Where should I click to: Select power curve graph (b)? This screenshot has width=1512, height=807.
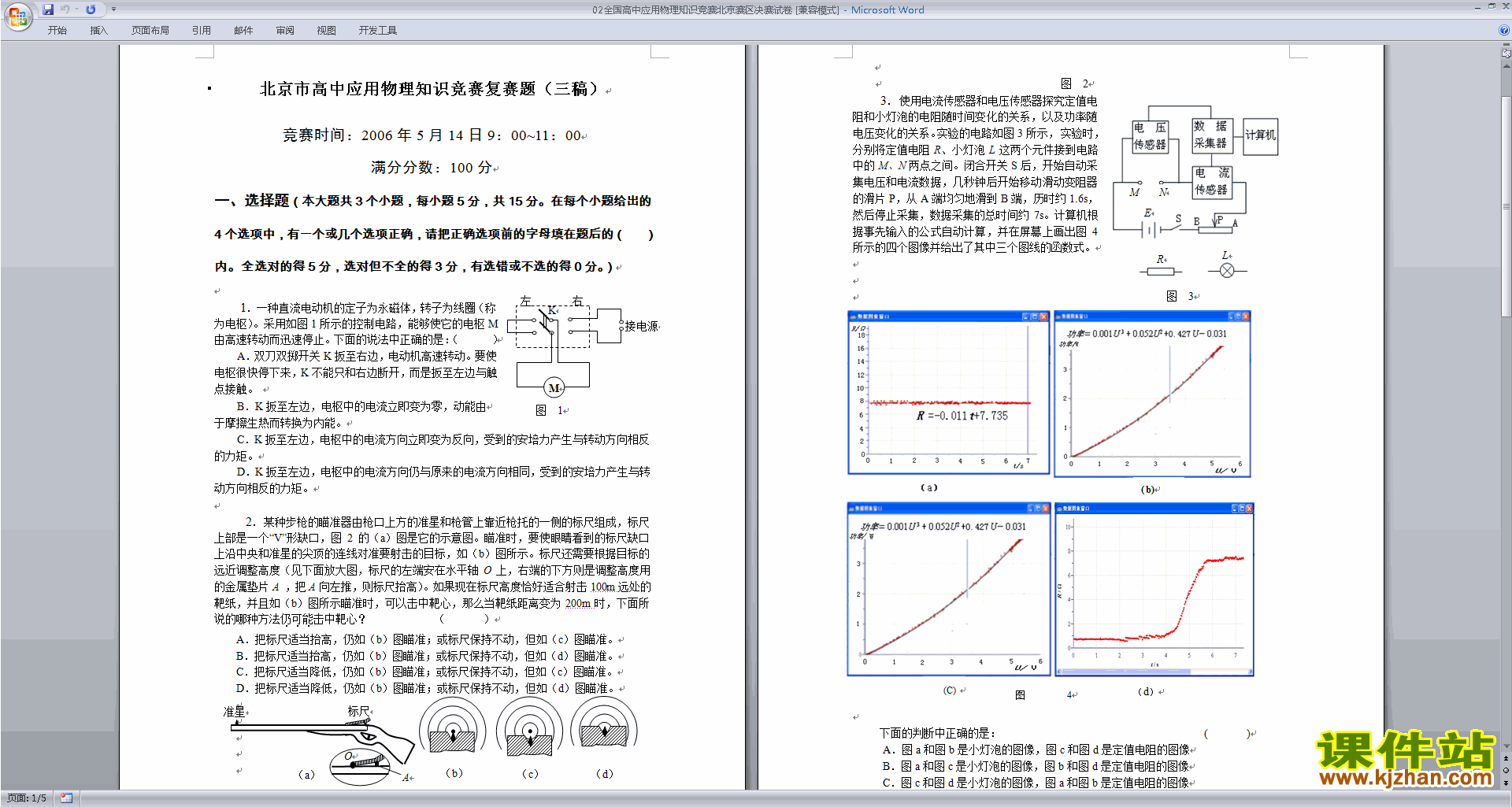pos(1153,394)
